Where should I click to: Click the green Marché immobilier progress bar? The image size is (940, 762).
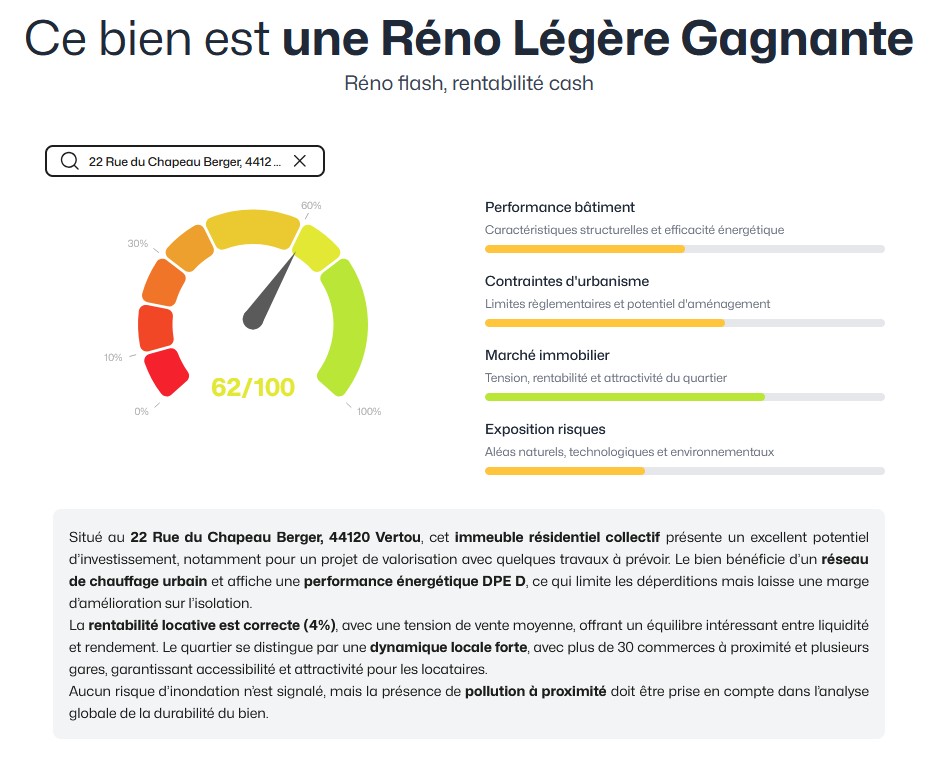tap(684, 397)
